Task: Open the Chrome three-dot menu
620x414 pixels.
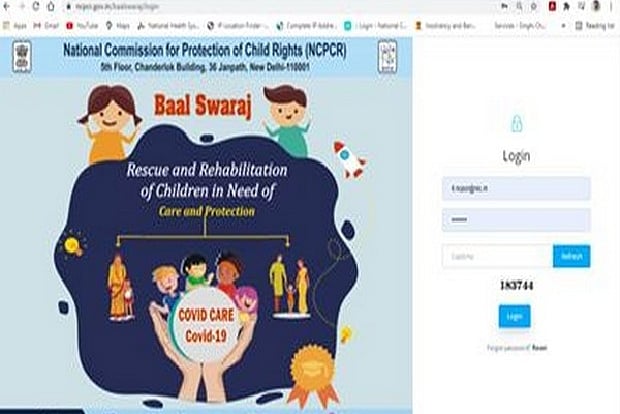Action: (611, 6)
